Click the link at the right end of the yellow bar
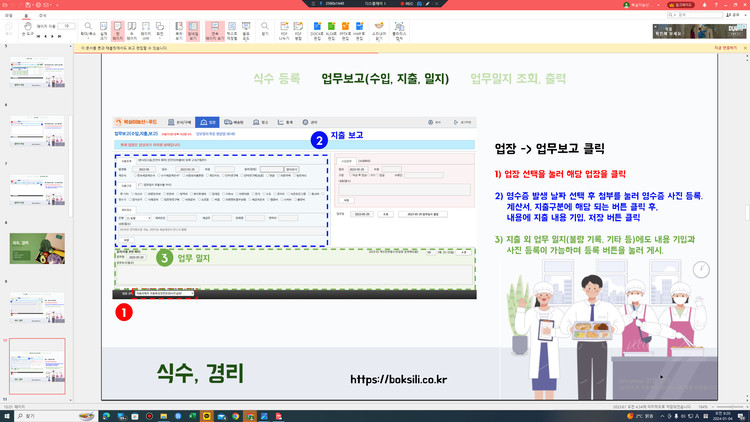The height and width of the screenshot is (422, 750). tap(725, 48)
